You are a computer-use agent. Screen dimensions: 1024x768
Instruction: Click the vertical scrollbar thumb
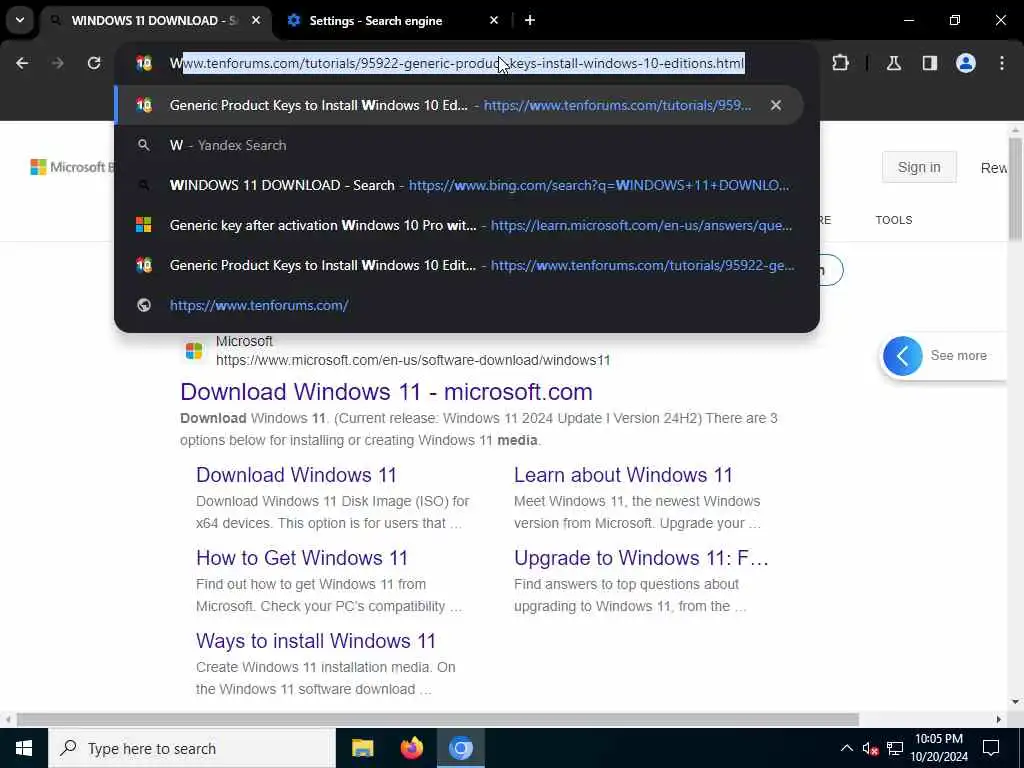click(x=1015, y=189)
